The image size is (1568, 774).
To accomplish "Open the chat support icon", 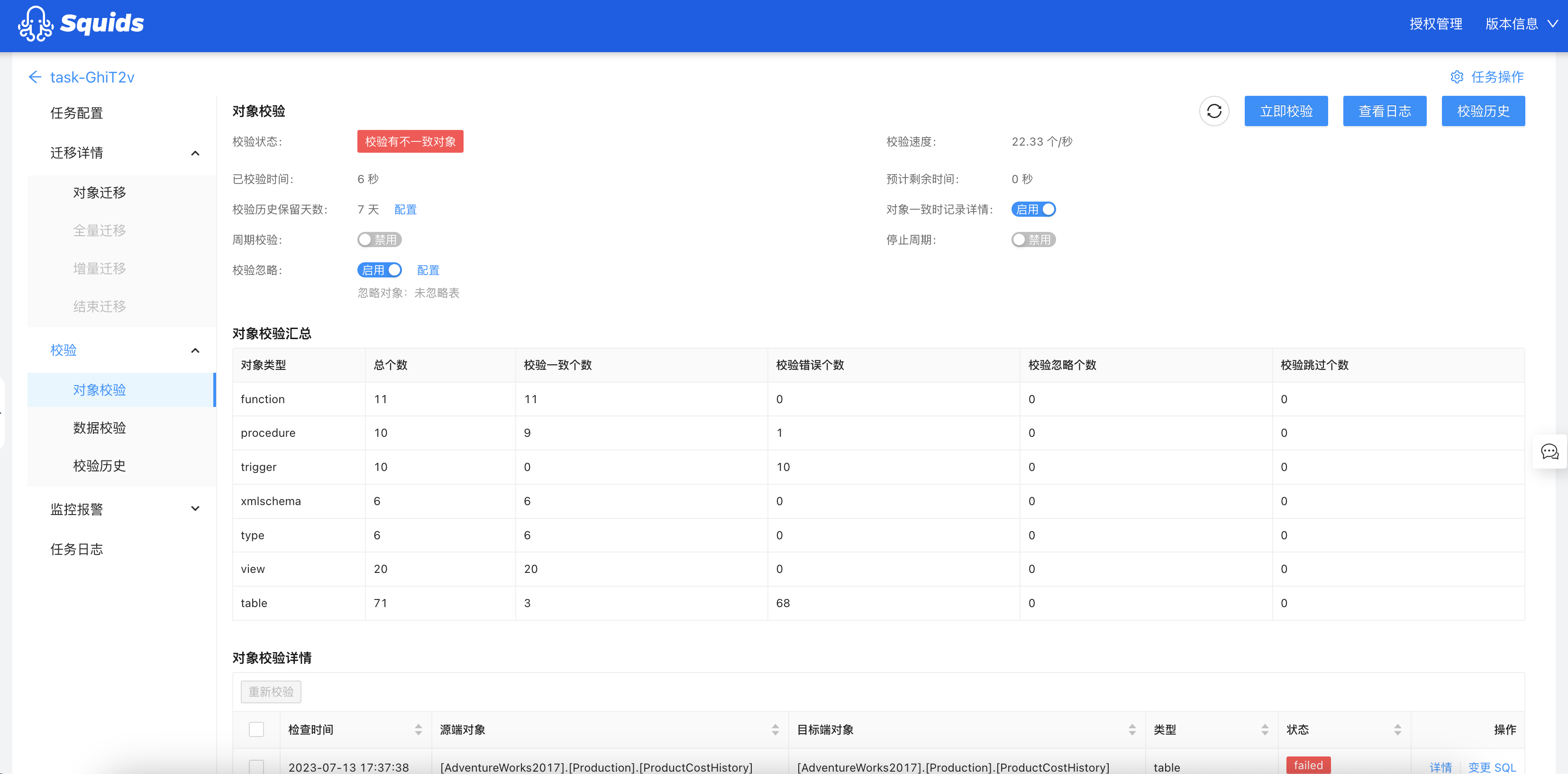I will pos(1549,452).
